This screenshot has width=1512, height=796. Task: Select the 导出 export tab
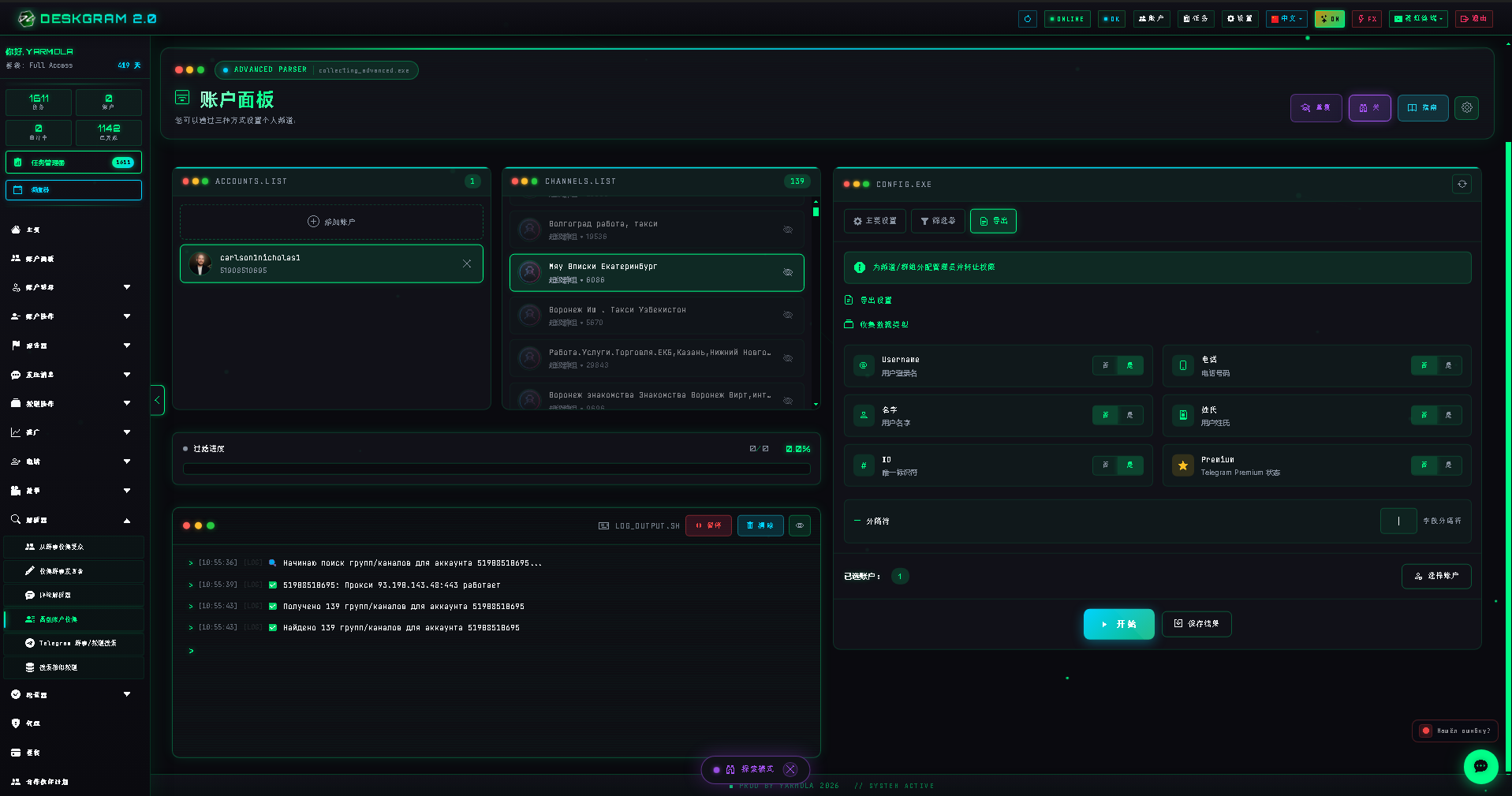(993, 221)
